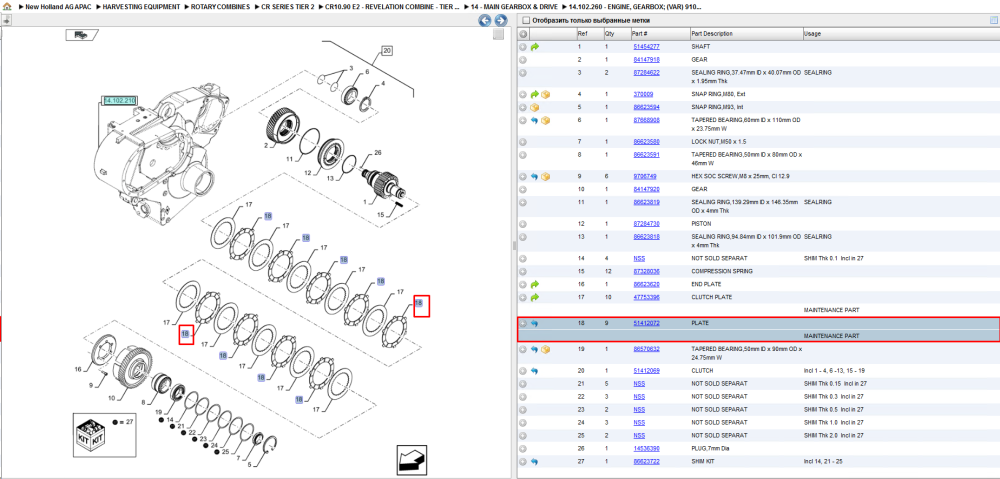Go to next diagram with right arrow
The width and height of the screenshot is (1000, 479).
tap(501, 20)
